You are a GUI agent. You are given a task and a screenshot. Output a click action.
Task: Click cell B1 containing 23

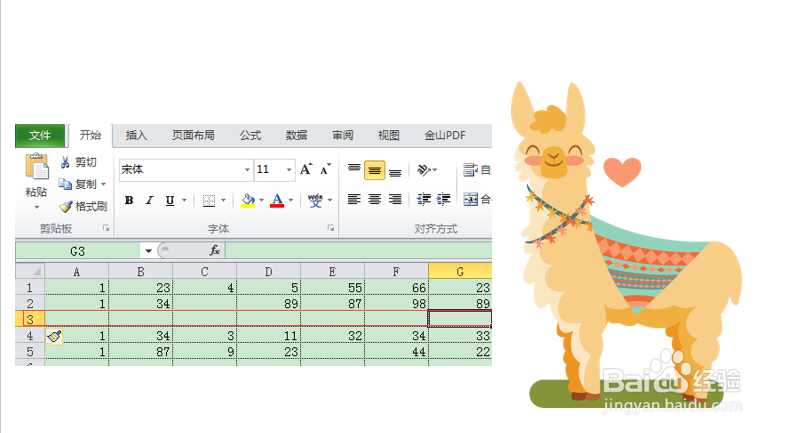coord(141,287)
